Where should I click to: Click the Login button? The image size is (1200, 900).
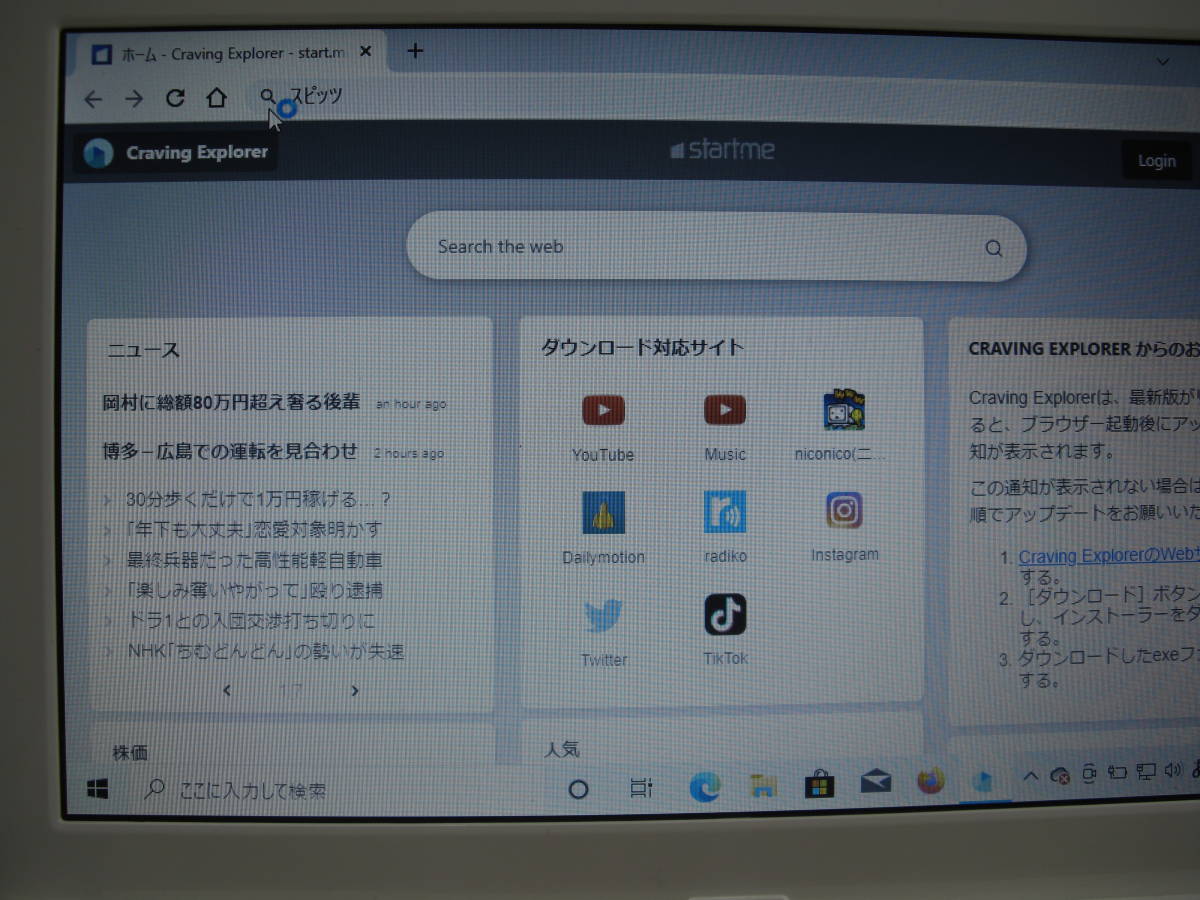point(1156,161)
